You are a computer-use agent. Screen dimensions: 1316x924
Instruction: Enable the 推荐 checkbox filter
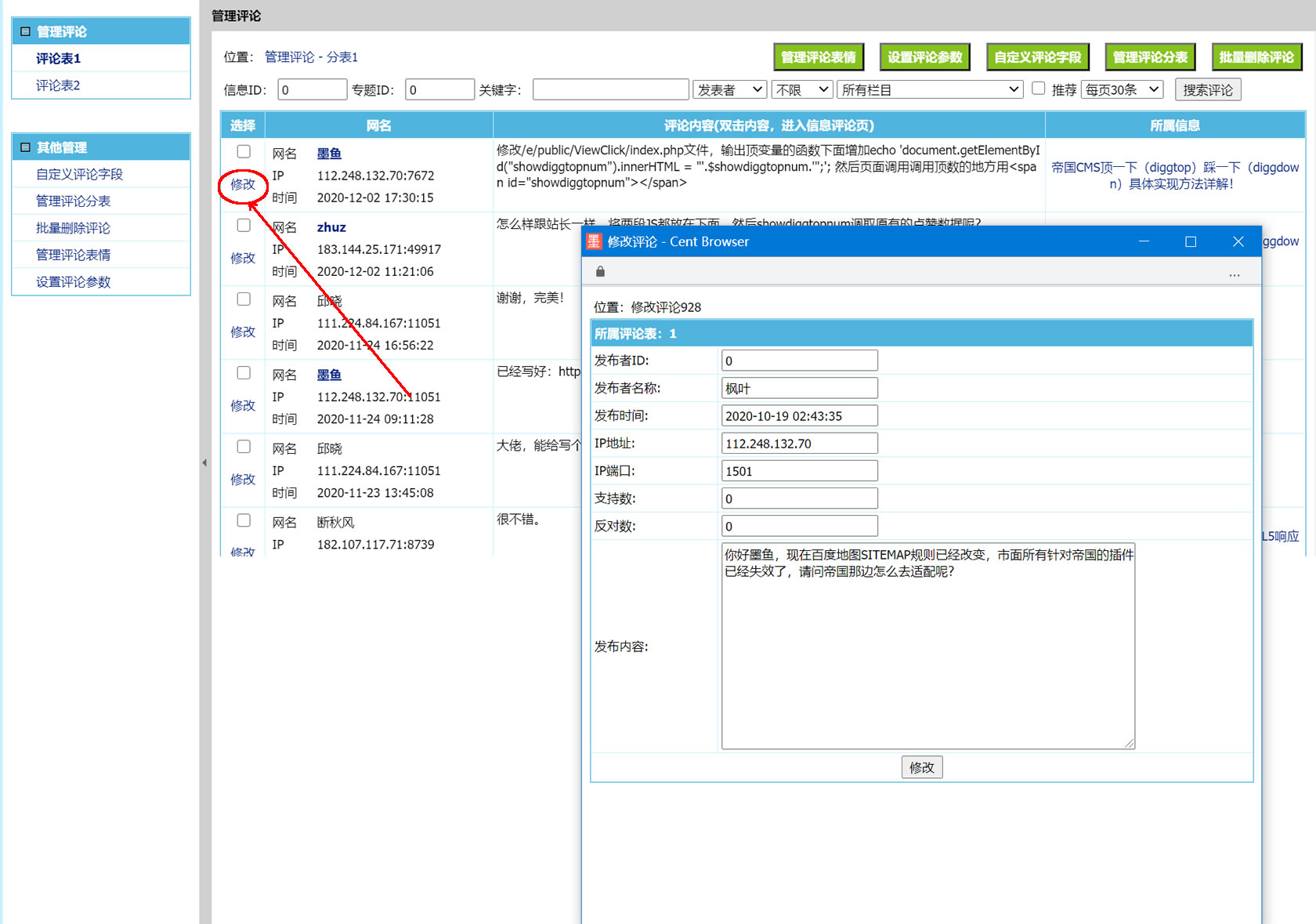(1039, 89)
